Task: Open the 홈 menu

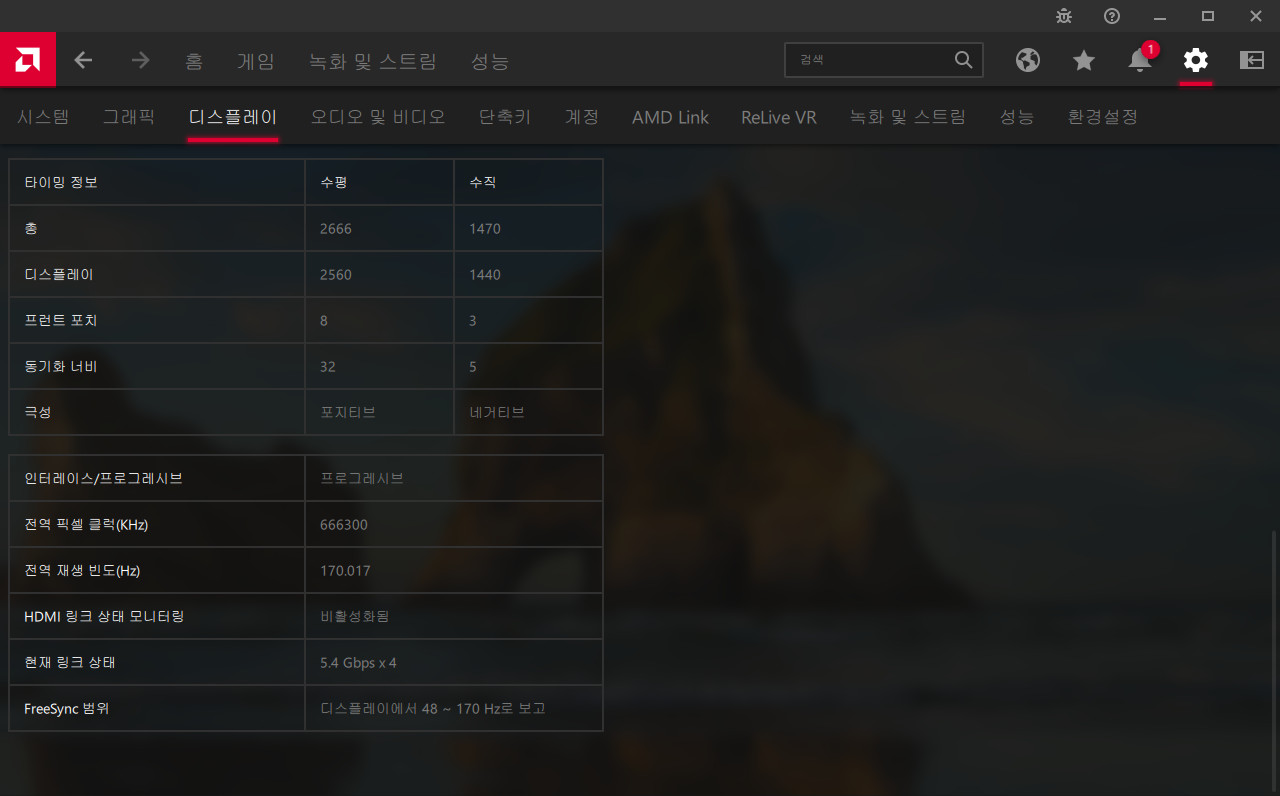Action: (194, 61)
